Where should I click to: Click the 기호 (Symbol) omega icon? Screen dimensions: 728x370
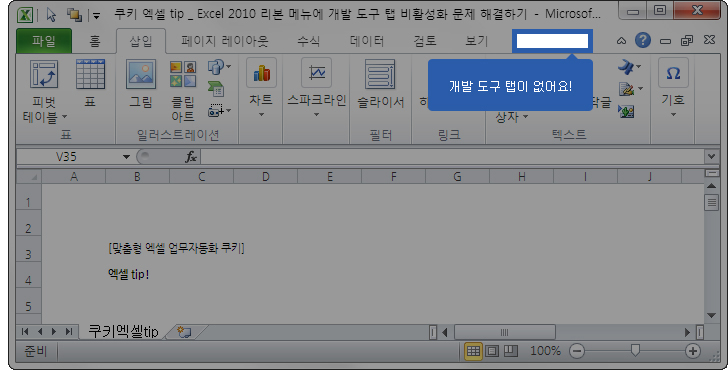point(673,73)
